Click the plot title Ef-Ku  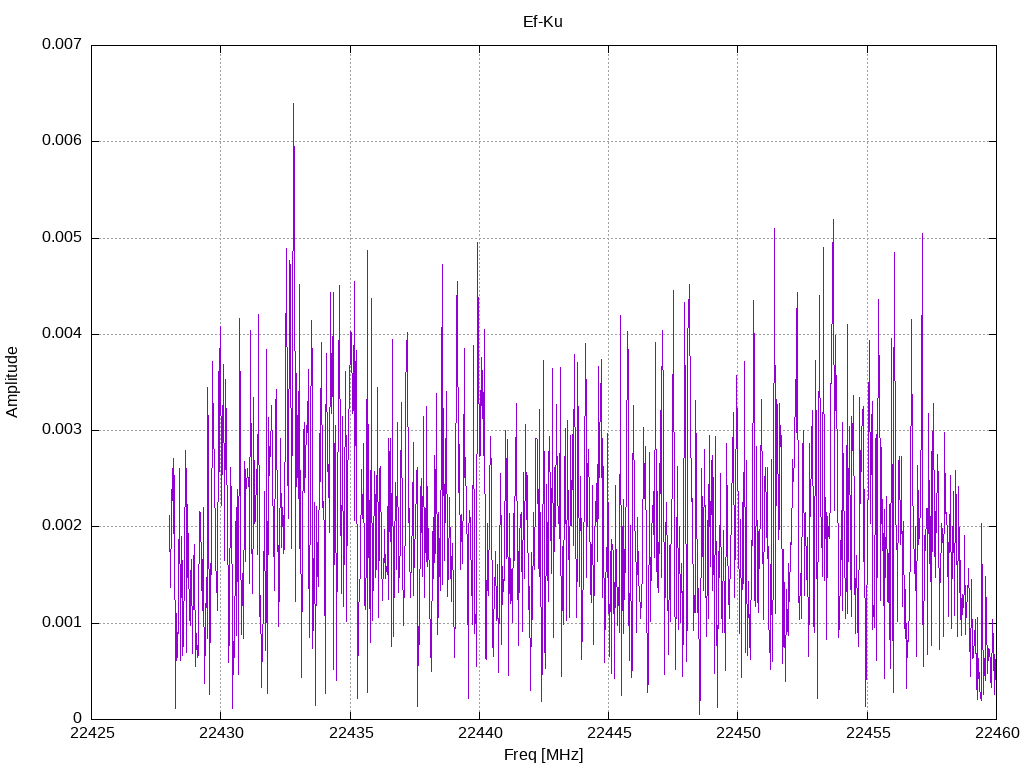(543, 22)
